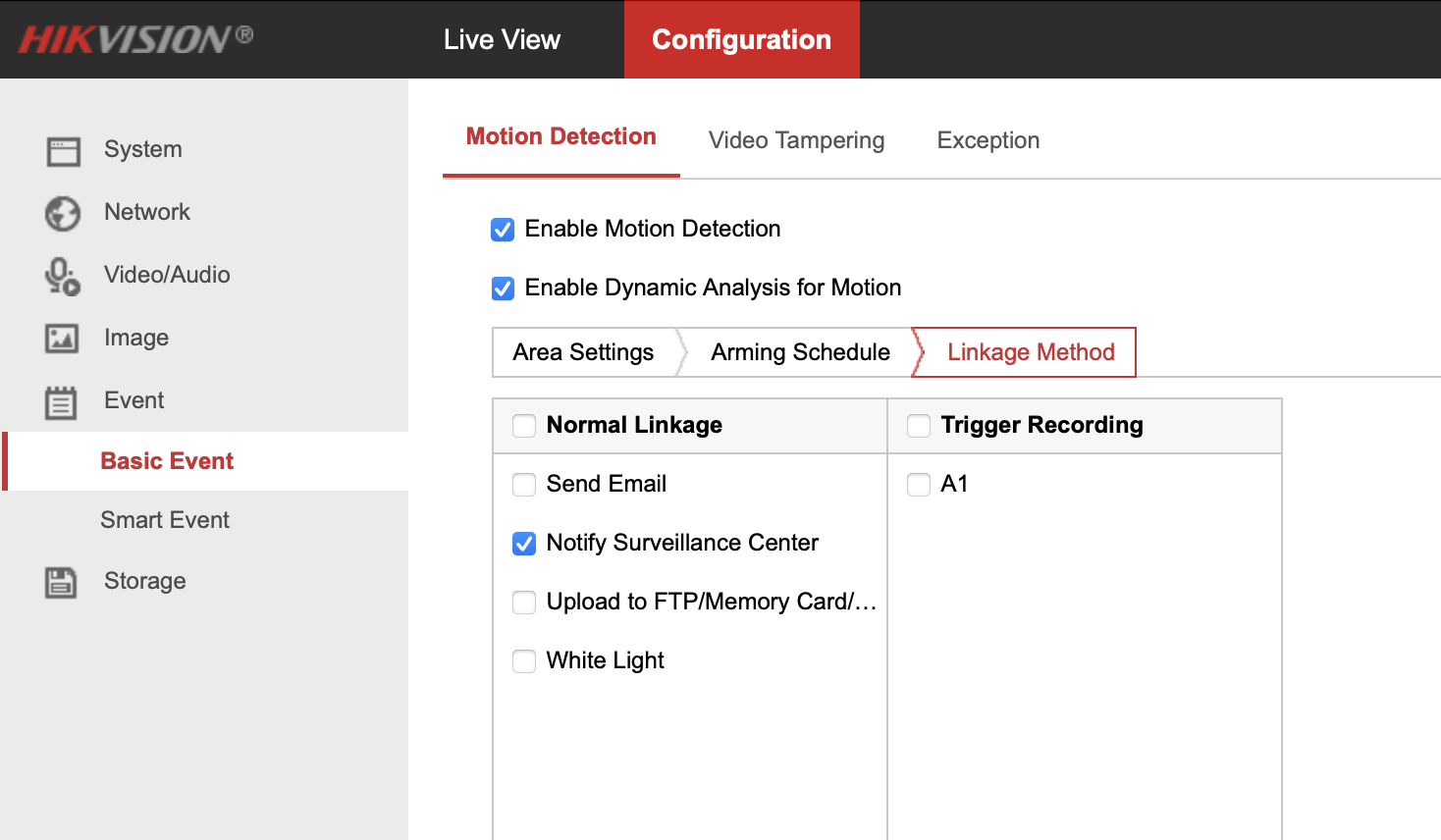The width and height of the screenshot is (1441, 840).
Task: Click the Image picture icon
Action: coord(63,339)
